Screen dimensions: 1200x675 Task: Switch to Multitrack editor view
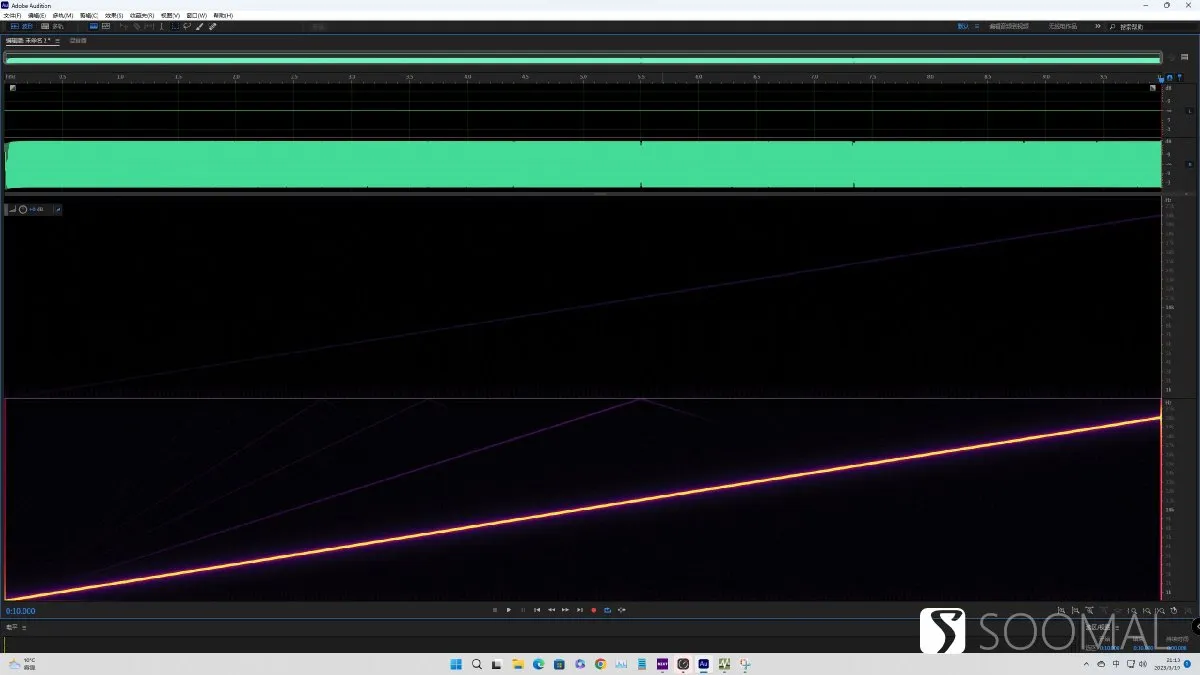pos(52,27)
